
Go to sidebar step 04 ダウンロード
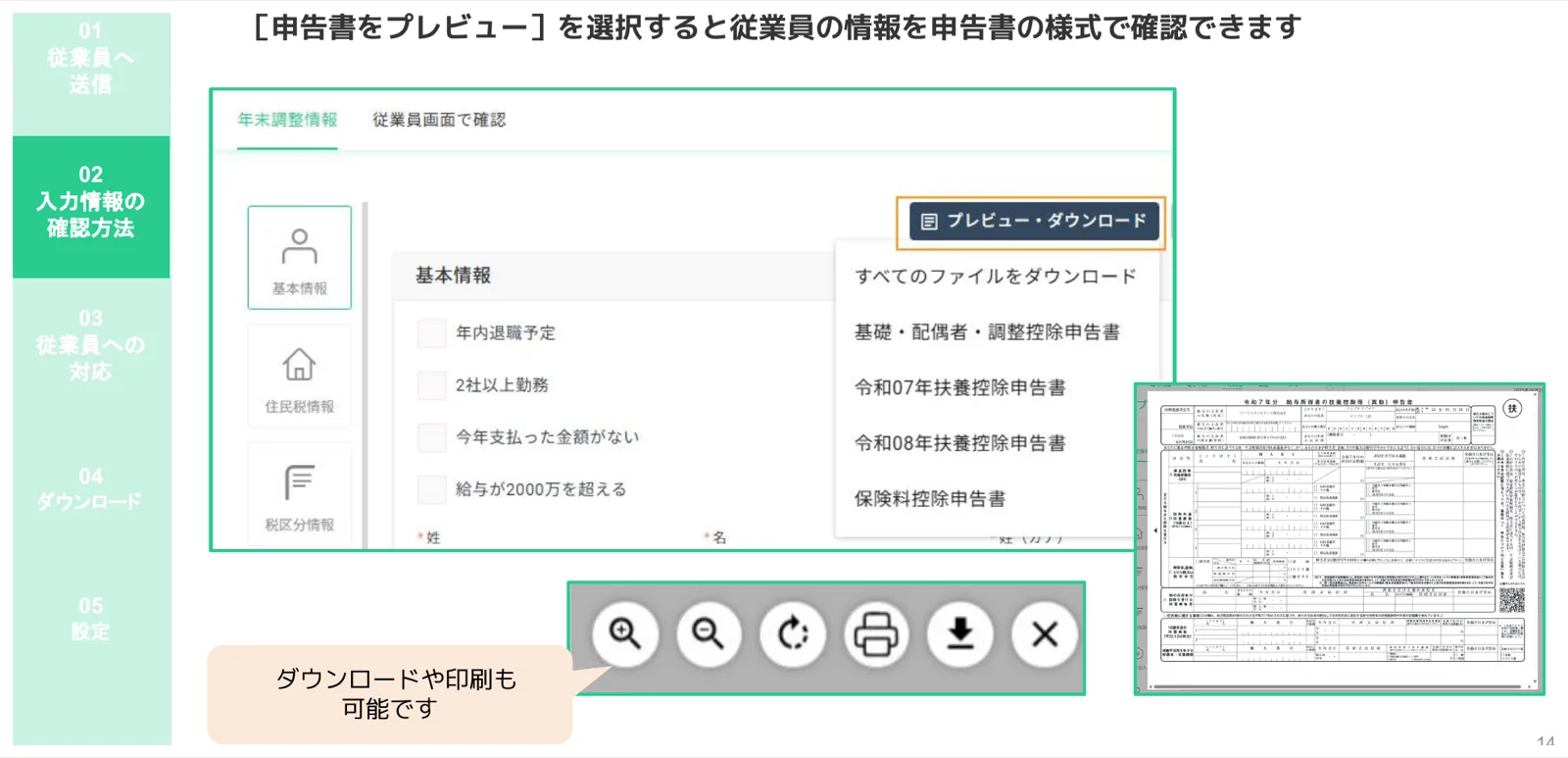(x=91, y=488)
